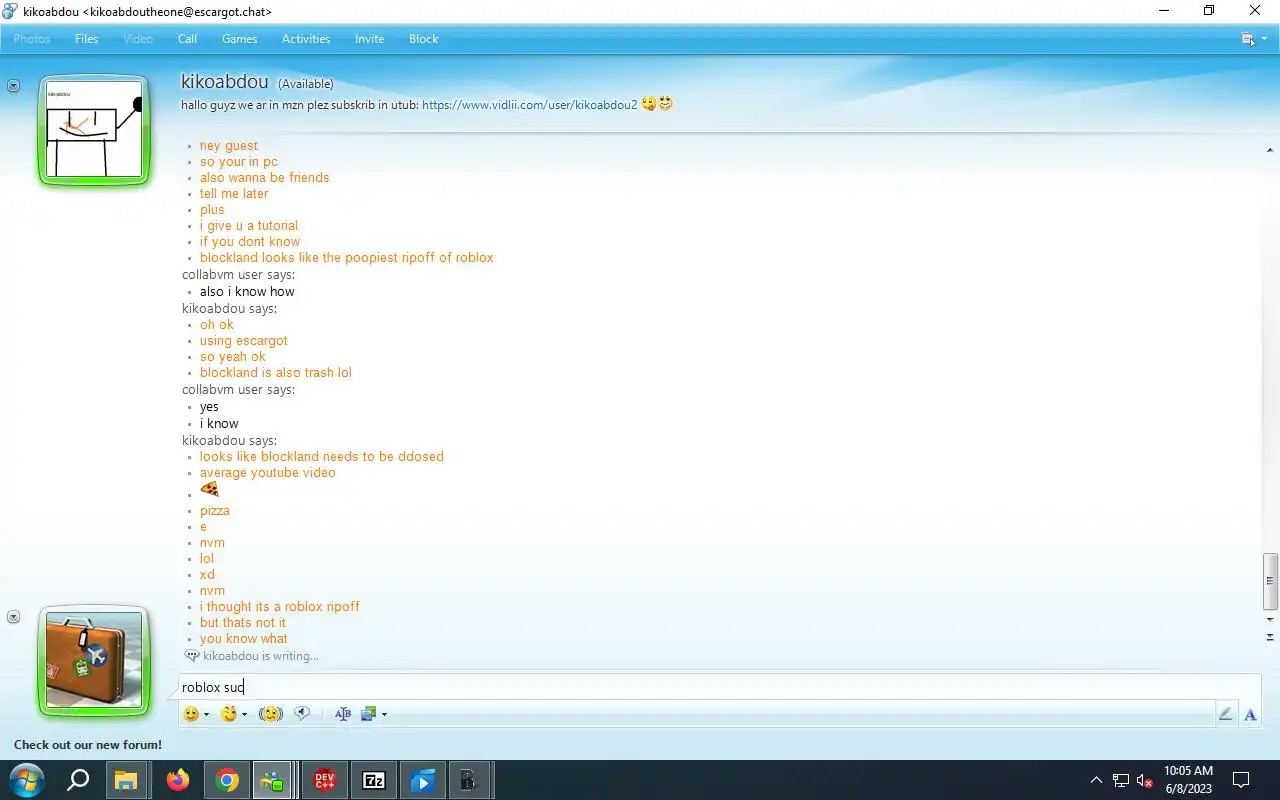Click message 'i thought its a roblox ripoff'
Viewport: 1280px width, 800px height.
(x=280, y=607)
